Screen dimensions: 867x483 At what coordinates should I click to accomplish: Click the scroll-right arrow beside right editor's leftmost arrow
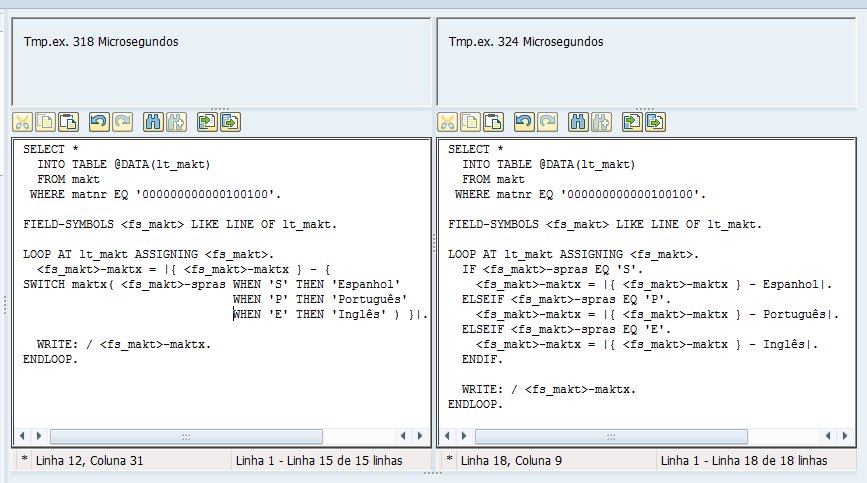[x=464, y=436]
